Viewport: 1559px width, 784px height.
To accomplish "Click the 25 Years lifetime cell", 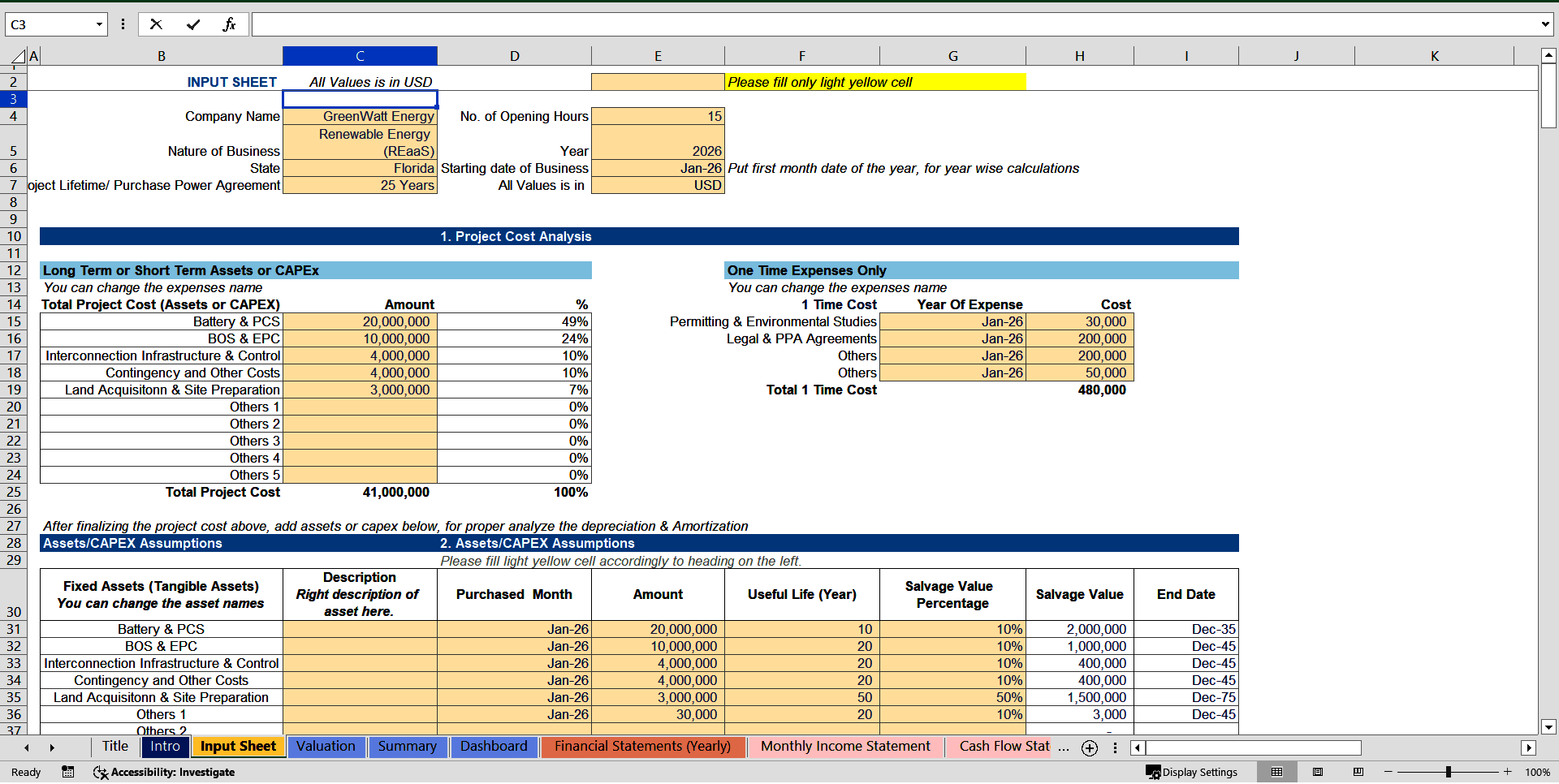I will pos(360,185).
